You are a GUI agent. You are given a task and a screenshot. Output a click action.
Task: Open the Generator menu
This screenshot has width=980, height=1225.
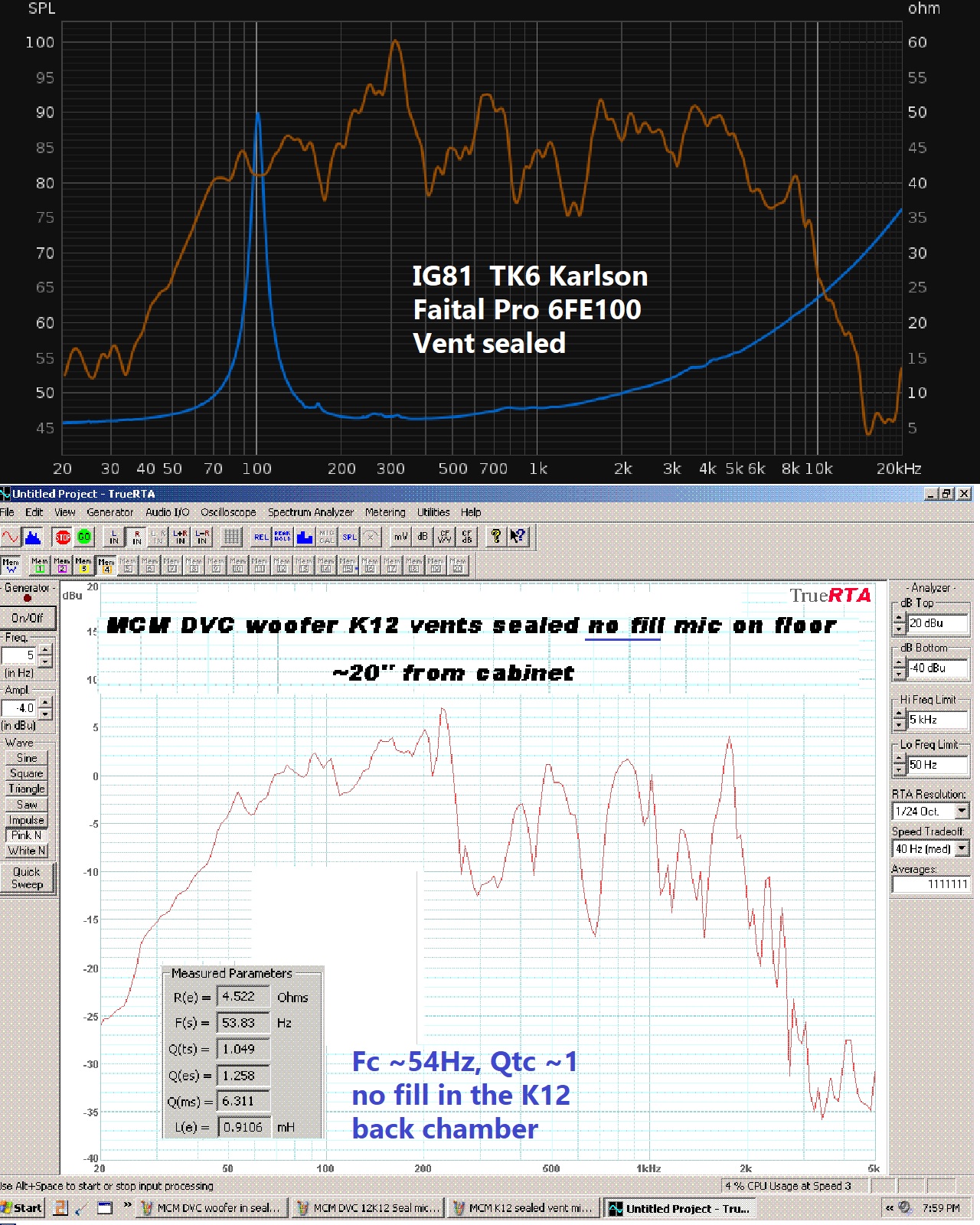coord(109,512)
